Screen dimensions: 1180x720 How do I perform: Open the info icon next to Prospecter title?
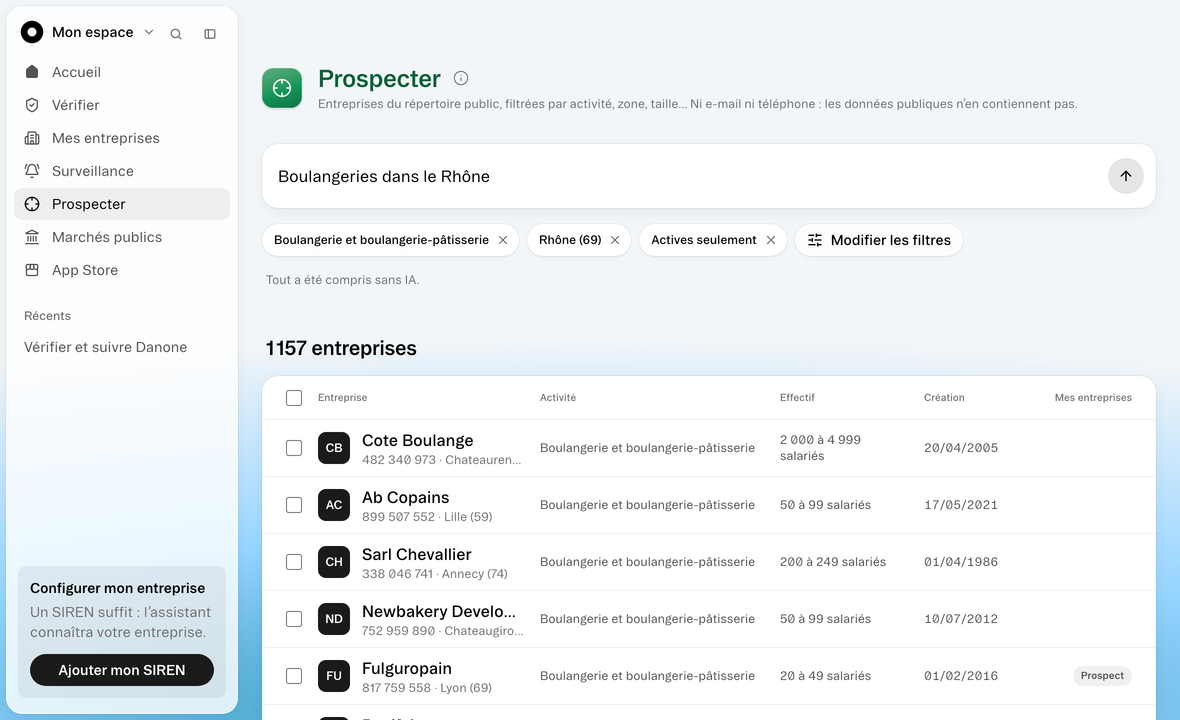(461, 78)
